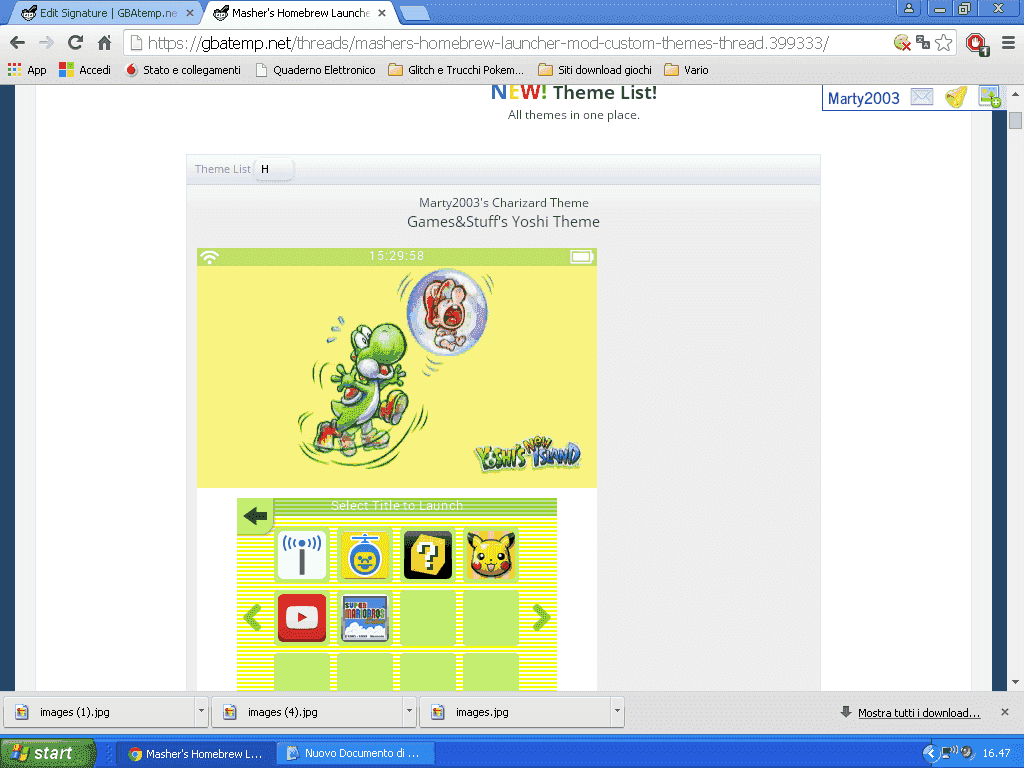Click the YouTube play app icon
Screen dimensions: 1024x768
tap(302, 618)
